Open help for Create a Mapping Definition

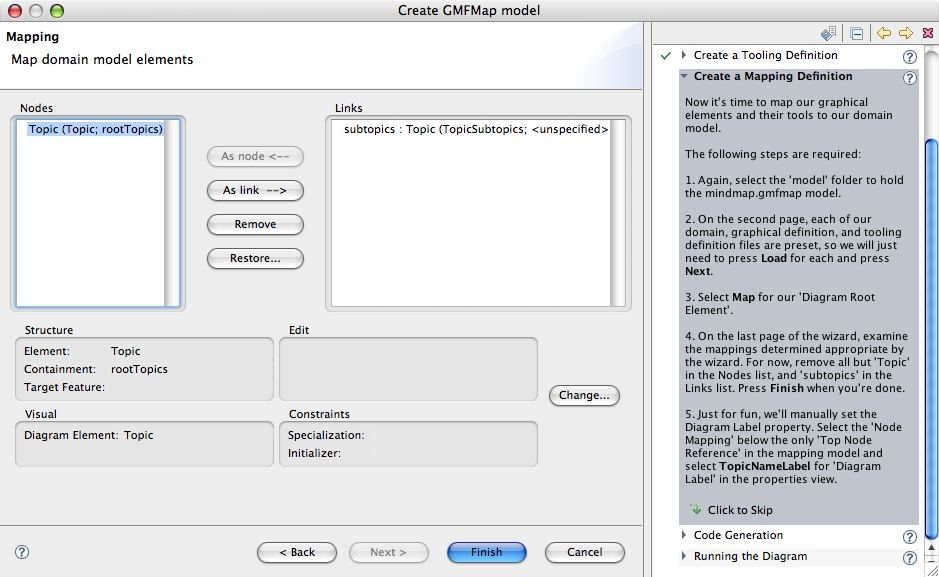click(910, 78)
